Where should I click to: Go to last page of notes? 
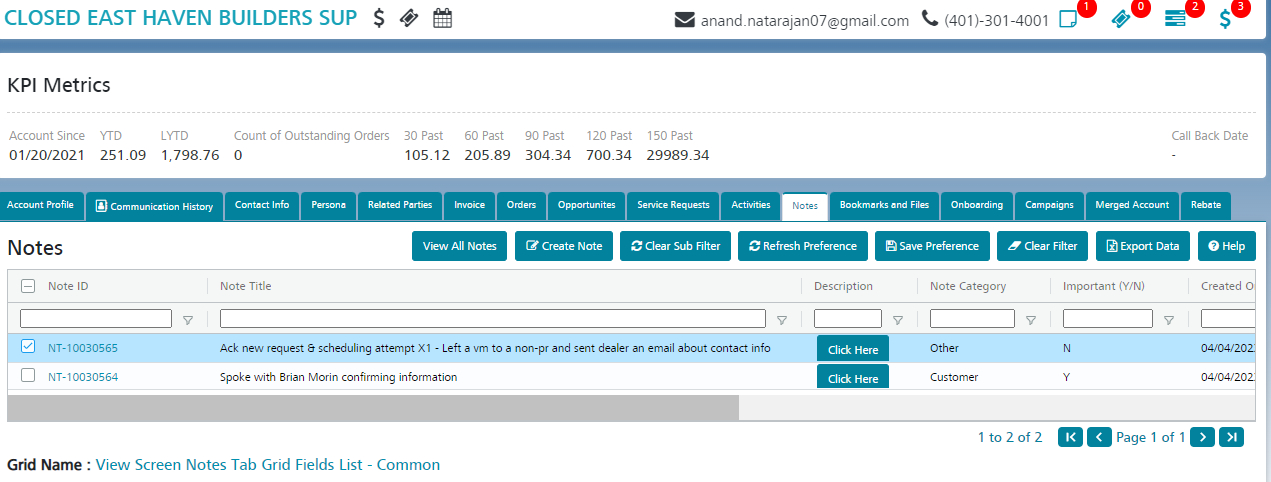tap(1232, 437)
